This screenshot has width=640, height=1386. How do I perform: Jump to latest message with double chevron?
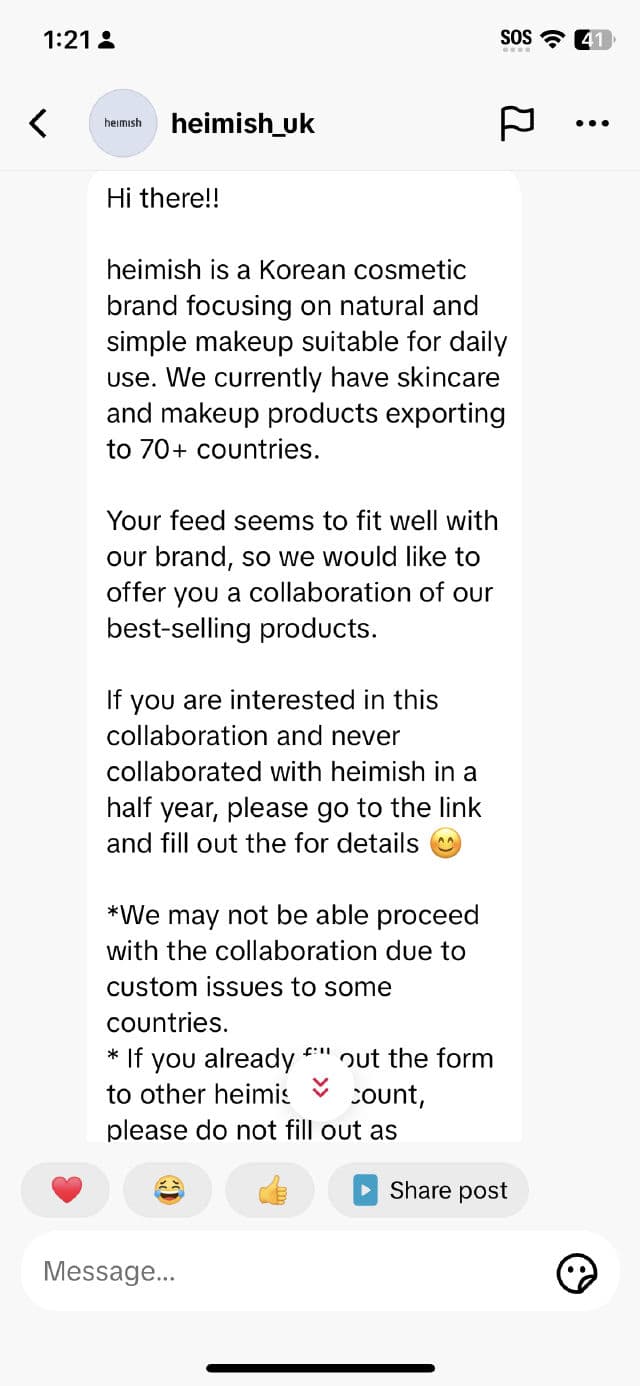pos(320,1087)
